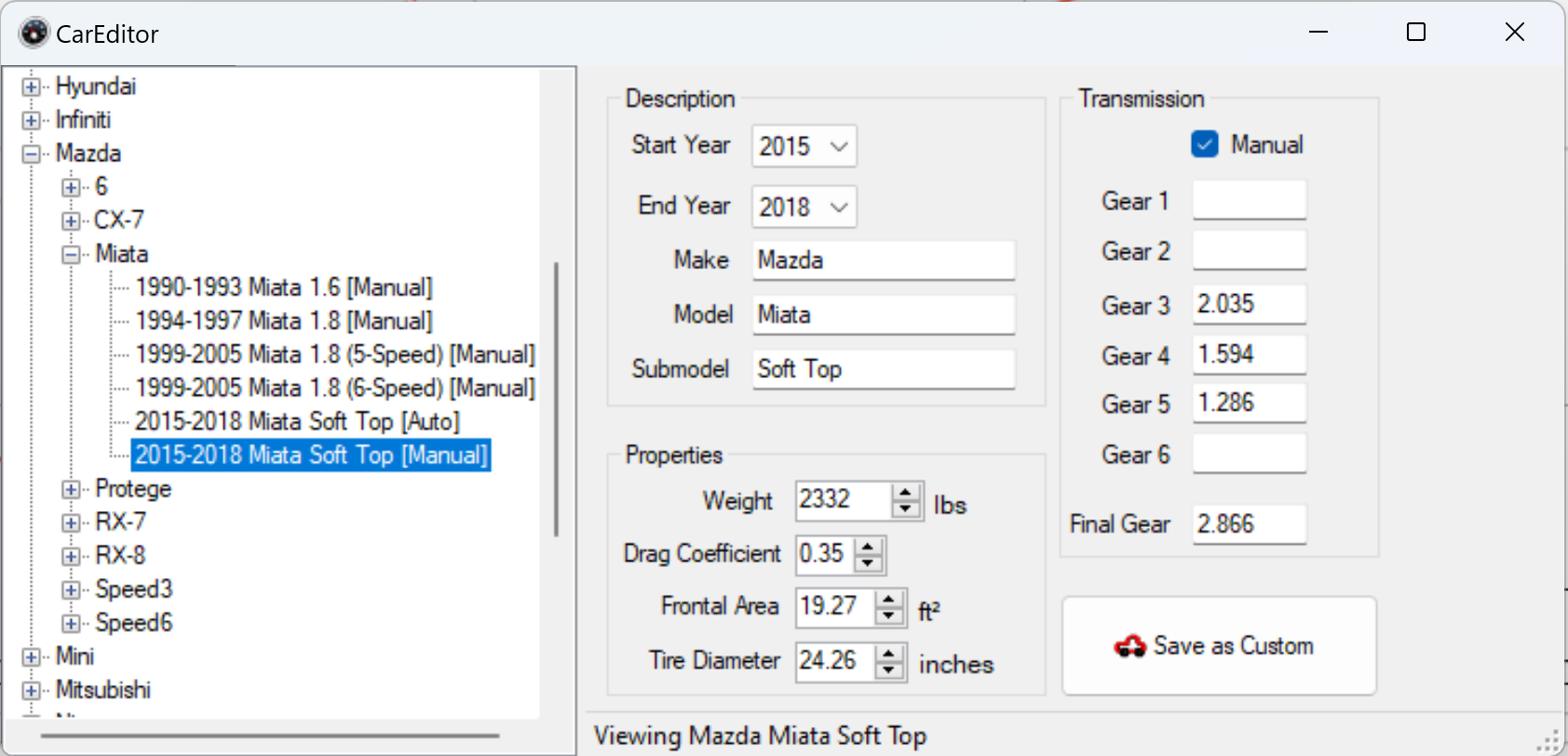
Task: Select 2015-2018 Miata Soft Top [Auto]
Action: coord(297,422)
